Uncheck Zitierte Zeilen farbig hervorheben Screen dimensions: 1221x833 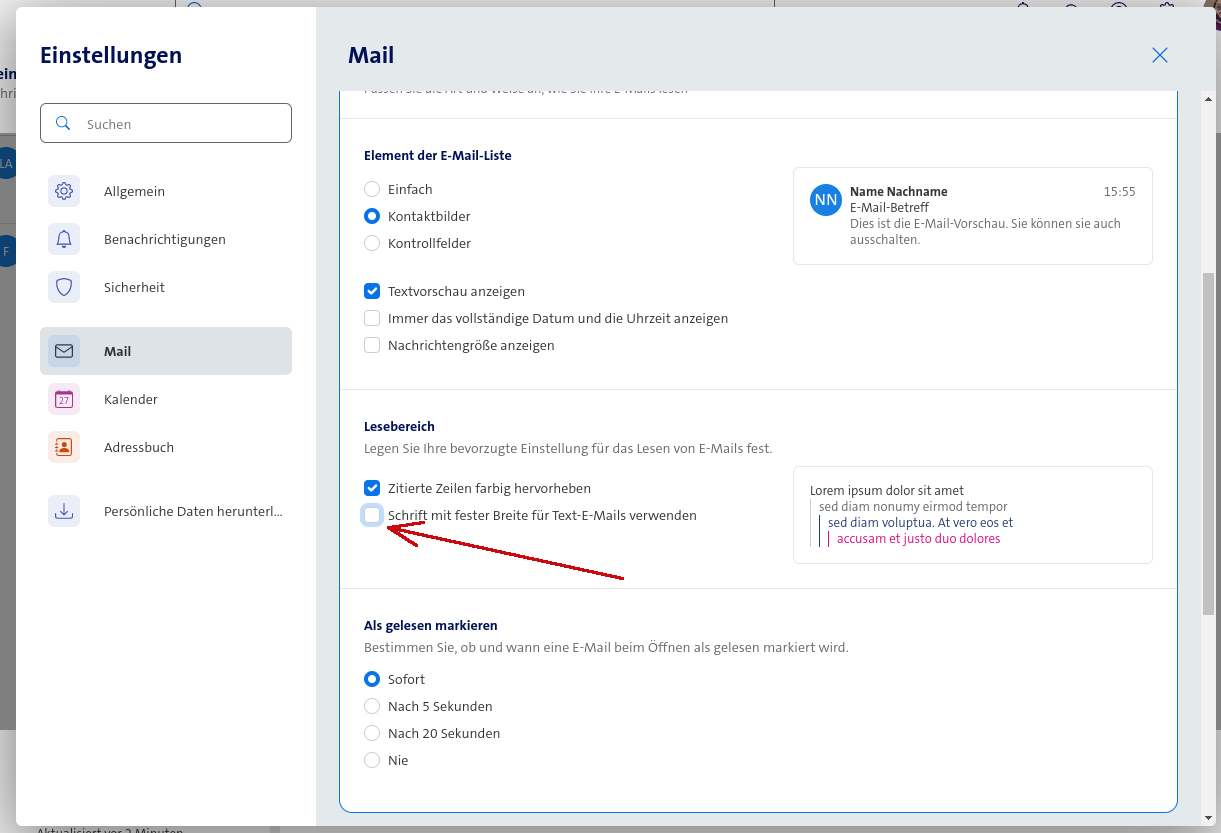[372, 488]
